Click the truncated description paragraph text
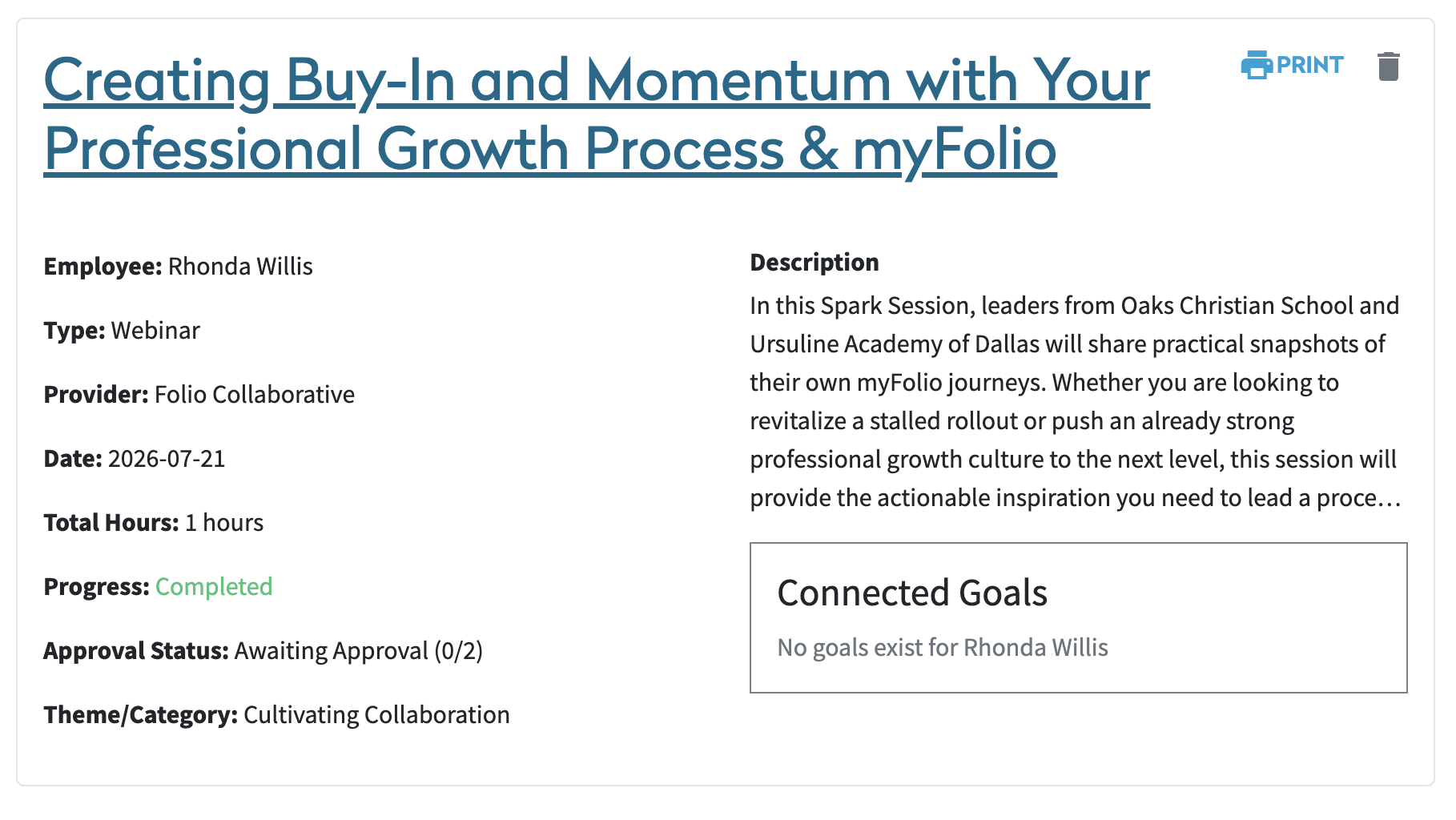This screenshot has height=820, width=1456. pyautogui.click(x=1075, y=401)
